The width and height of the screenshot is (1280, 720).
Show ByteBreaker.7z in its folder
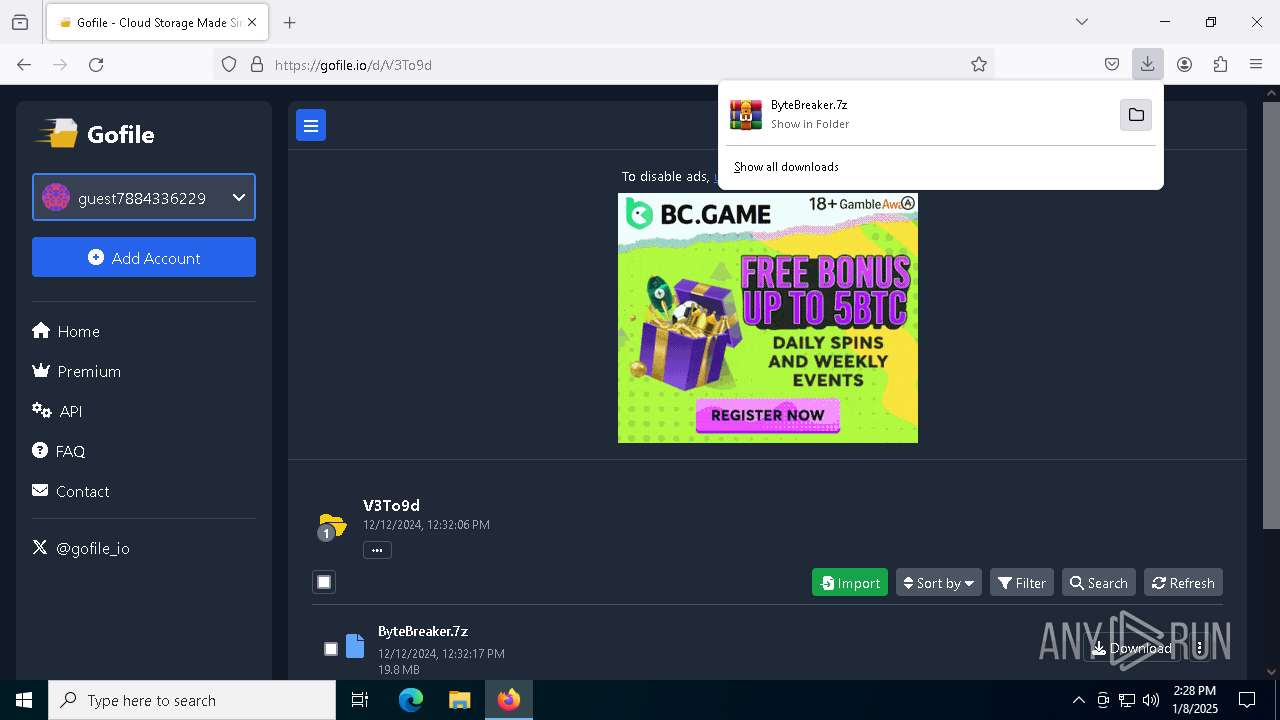coord(1136,115)
